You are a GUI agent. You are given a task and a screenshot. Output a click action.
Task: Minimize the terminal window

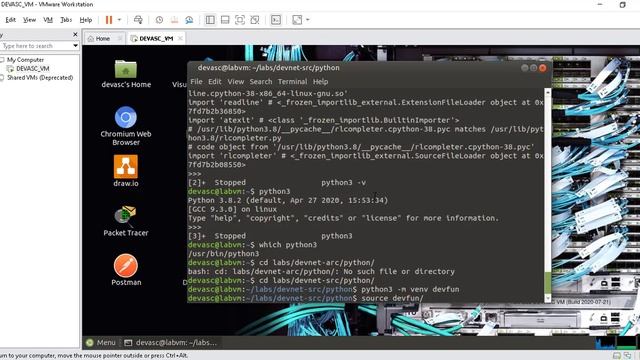(525, 68)
